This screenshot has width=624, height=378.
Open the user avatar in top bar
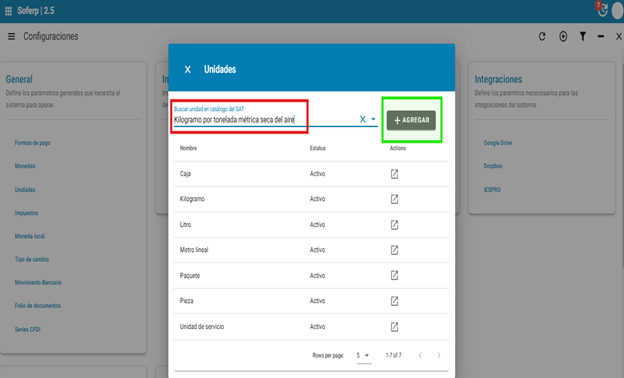617,11
